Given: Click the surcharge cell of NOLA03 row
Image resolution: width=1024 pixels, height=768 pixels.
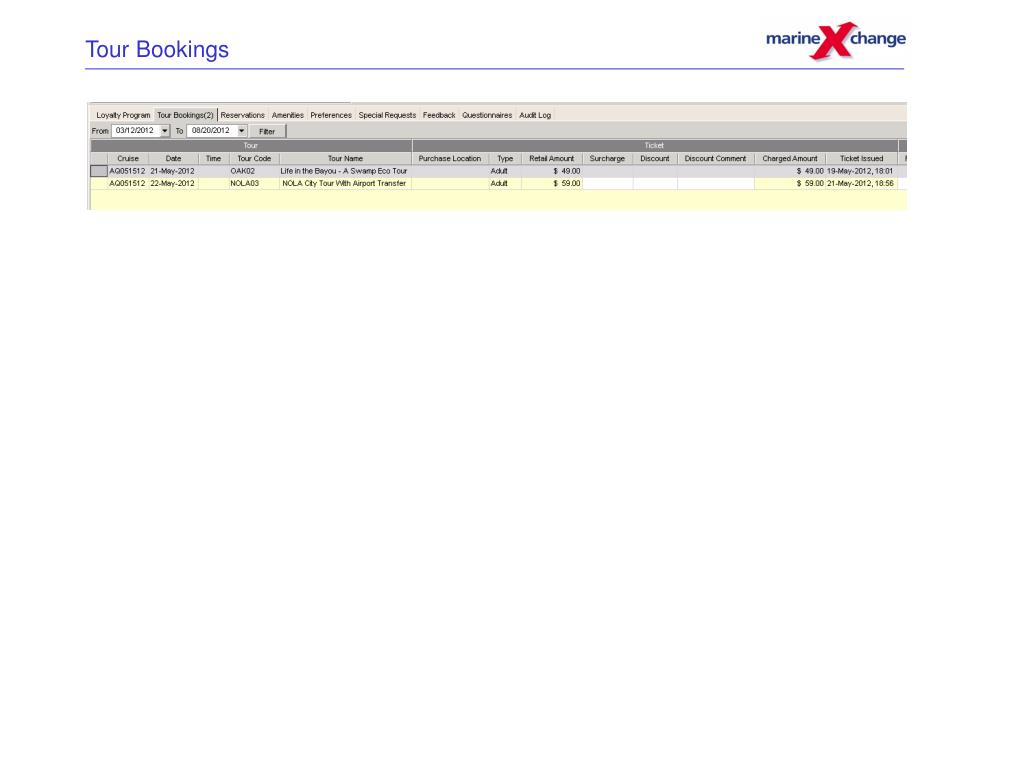Looking at the screenshot, I should [607, 184].
